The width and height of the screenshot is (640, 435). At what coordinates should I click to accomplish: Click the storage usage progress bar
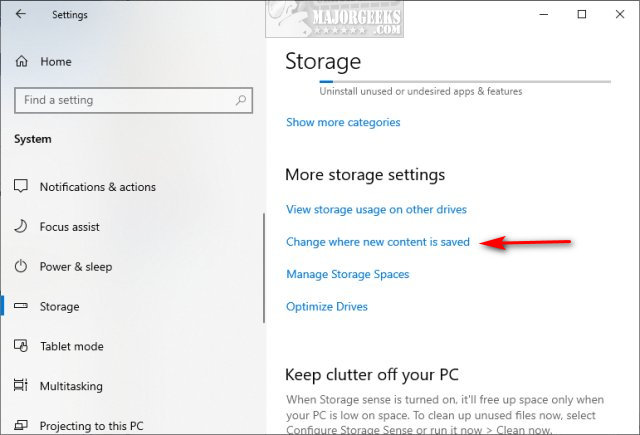coord(464,81)
